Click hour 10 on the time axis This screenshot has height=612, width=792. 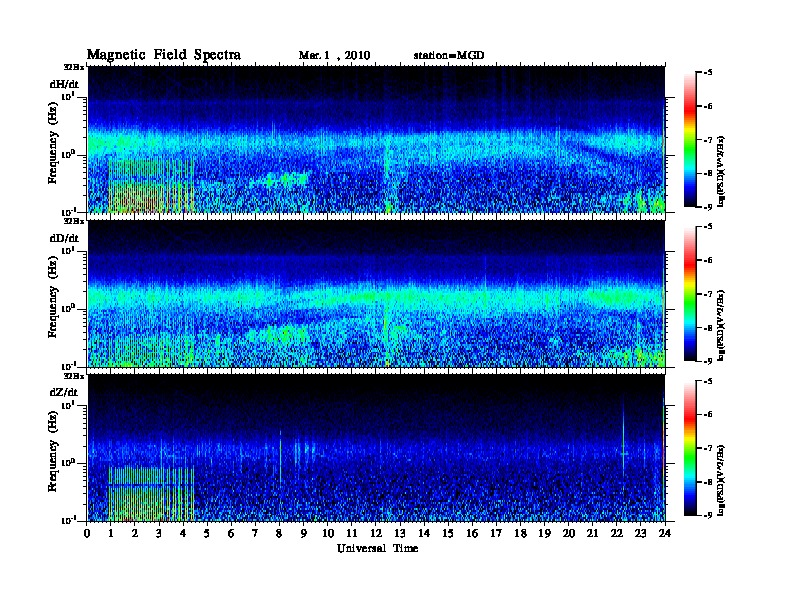click(x=328, y=533)
